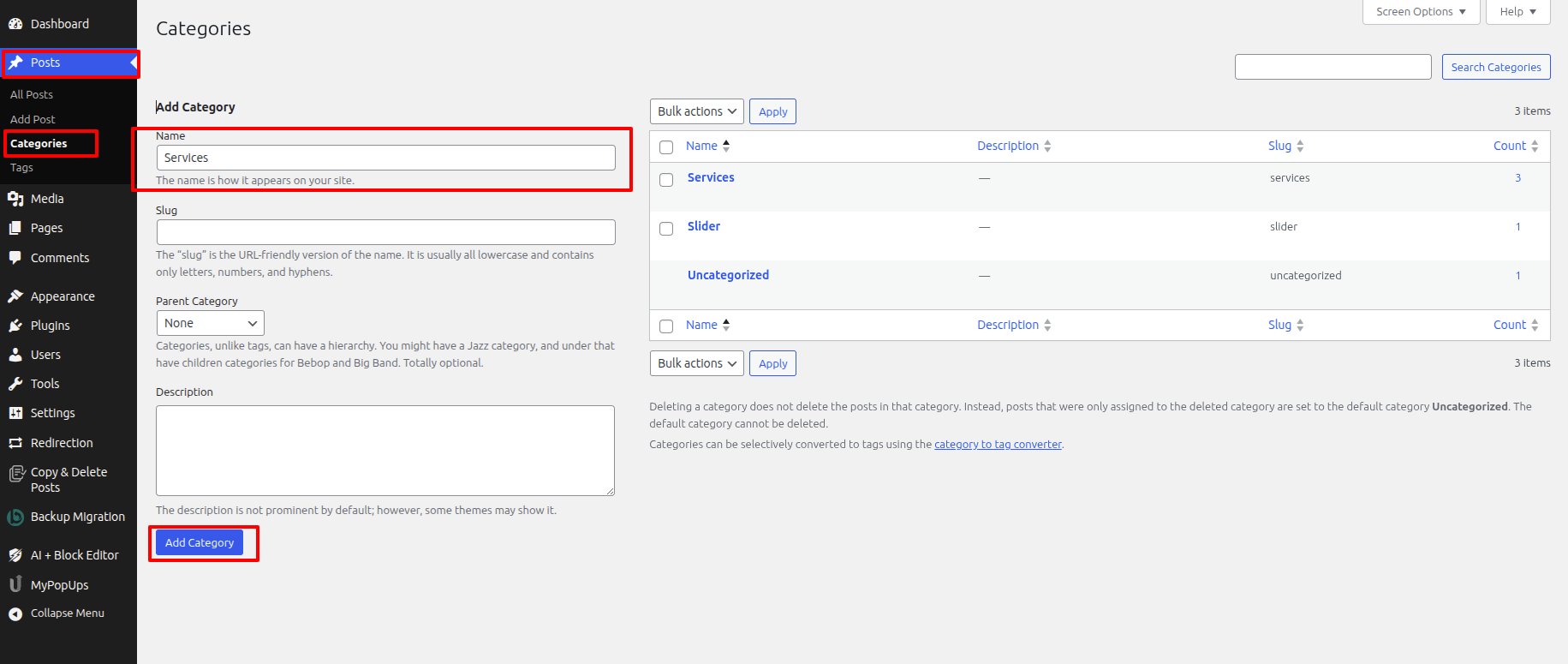The height and width of the screenshot is (664, 1568).
Task: Click the Media icon in sidebar
Action: click(x=15, y=199)
